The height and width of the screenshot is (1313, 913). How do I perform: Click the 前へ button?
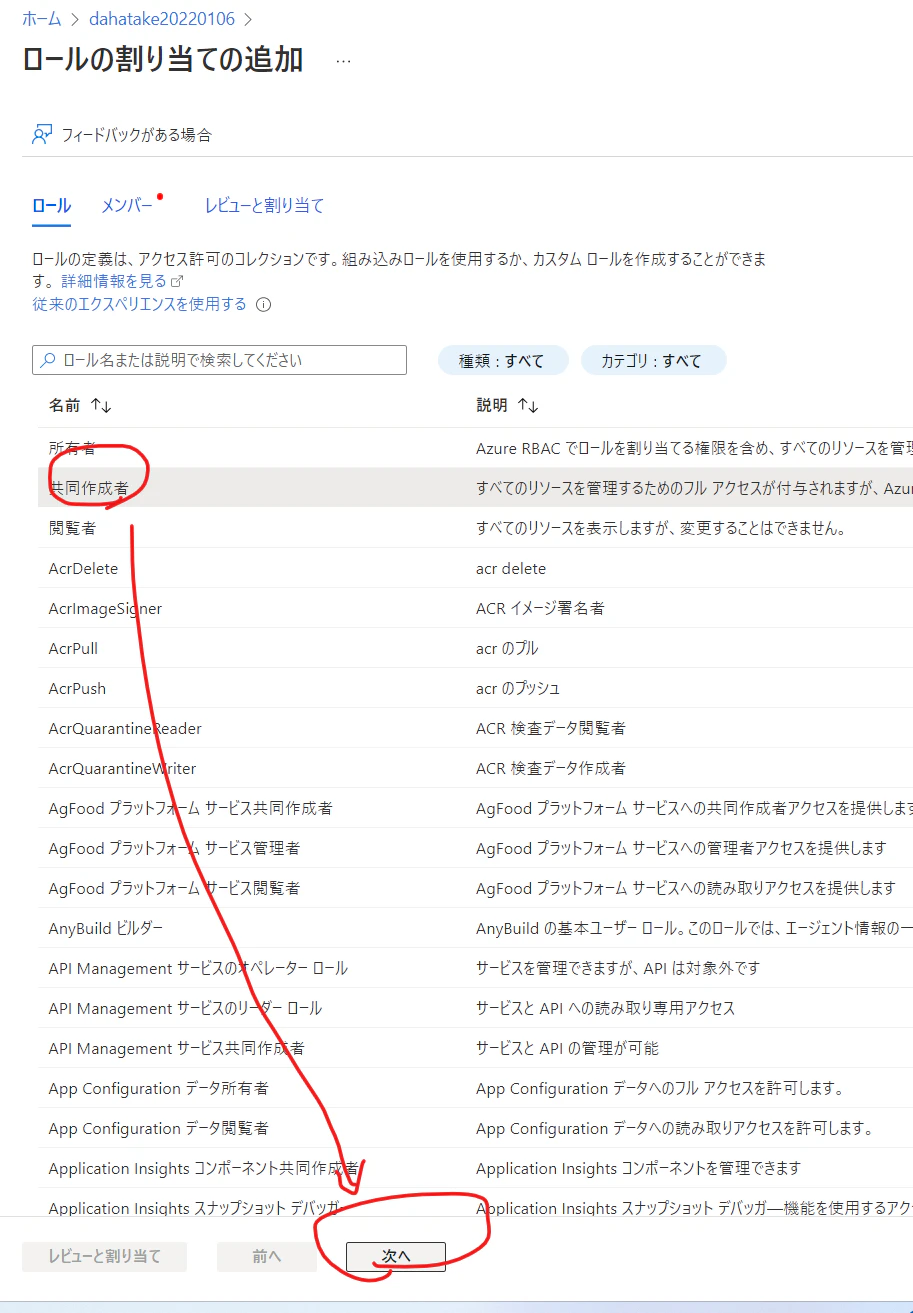(x=267, y=1256)
